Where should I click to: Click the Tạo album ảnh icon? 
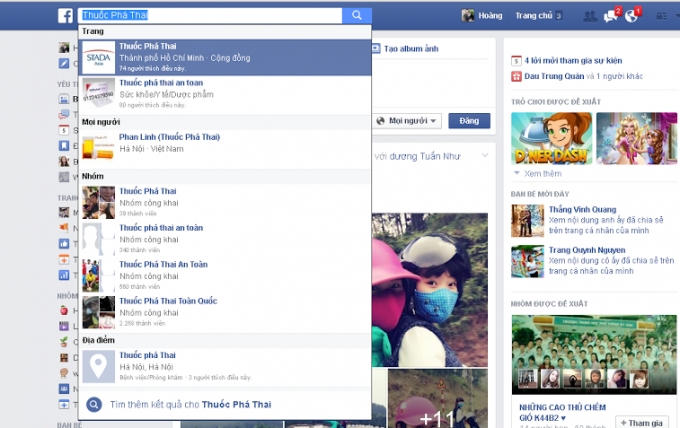coord(378,49)
